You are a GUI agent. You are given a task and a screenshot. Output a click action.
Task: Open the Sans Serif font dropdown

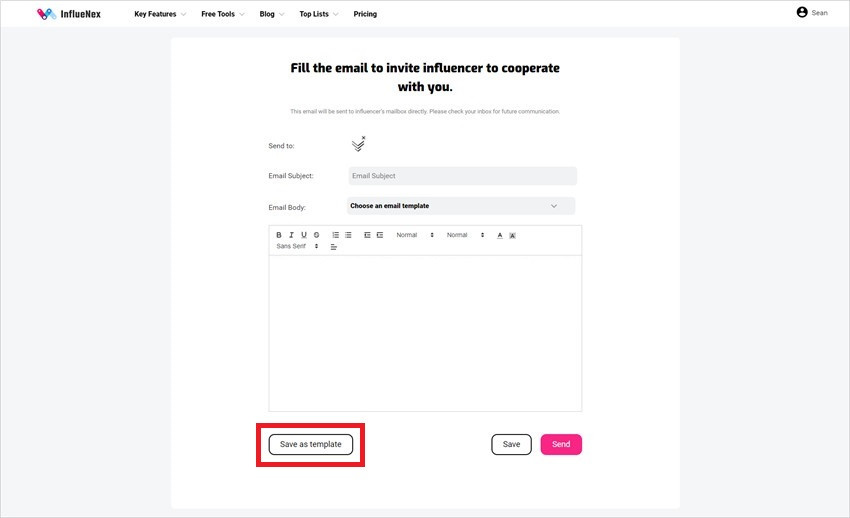297,247
